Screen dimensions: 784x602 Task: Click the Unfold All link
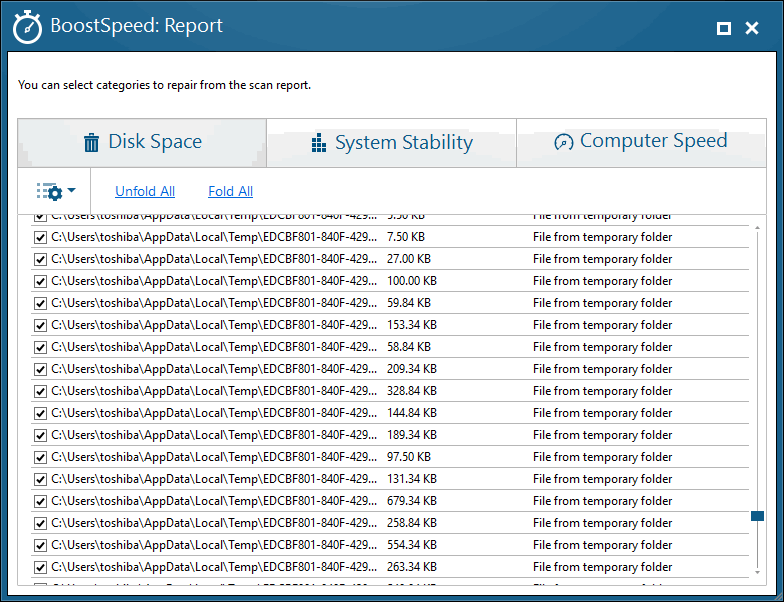pyautogui.click(x=145, y=191)
